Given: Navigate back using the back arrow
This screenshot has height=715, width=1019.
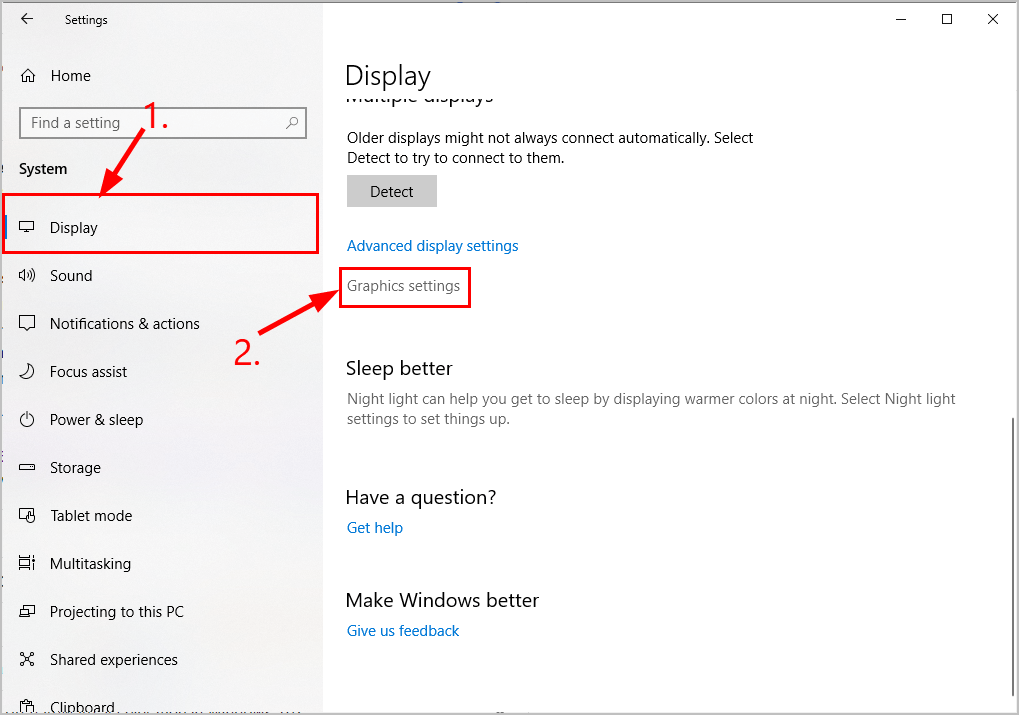Looking at the screenshot, I should pos(26,19).
